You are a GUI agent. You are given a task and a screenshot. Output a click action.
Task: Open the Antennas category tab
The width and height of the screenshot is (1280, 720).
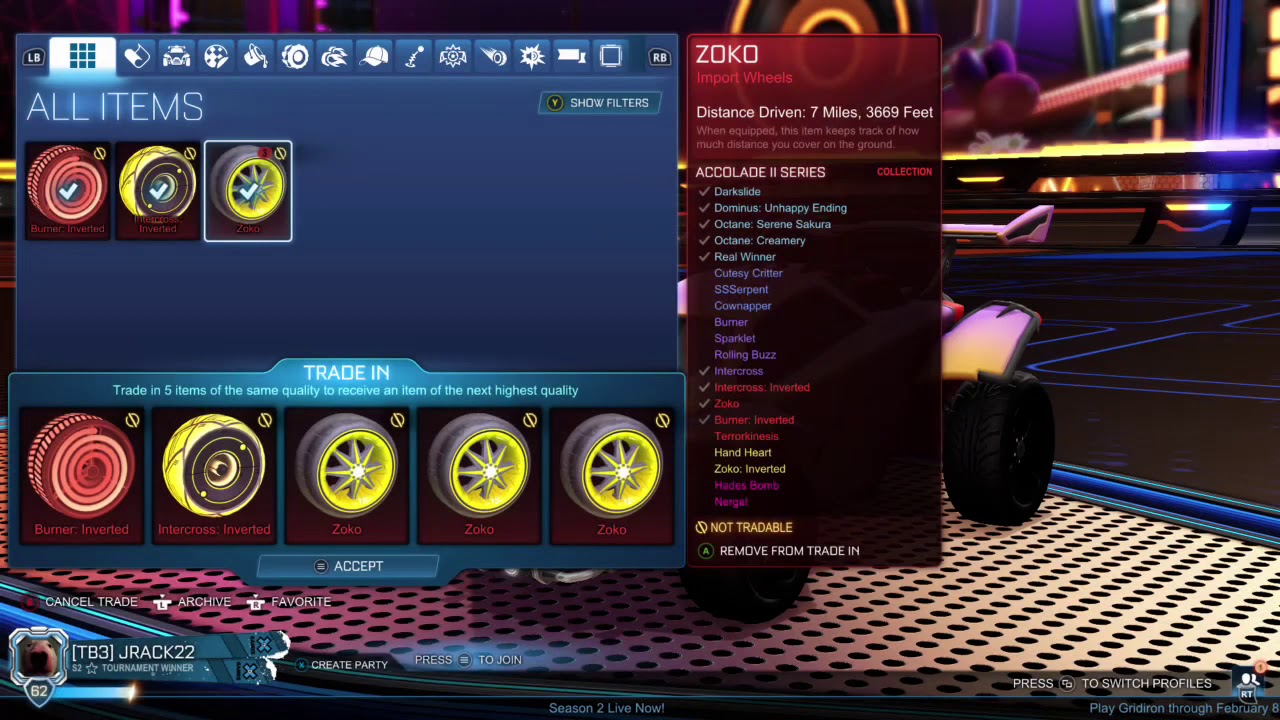pyautogui.click(x=413, y=57)
